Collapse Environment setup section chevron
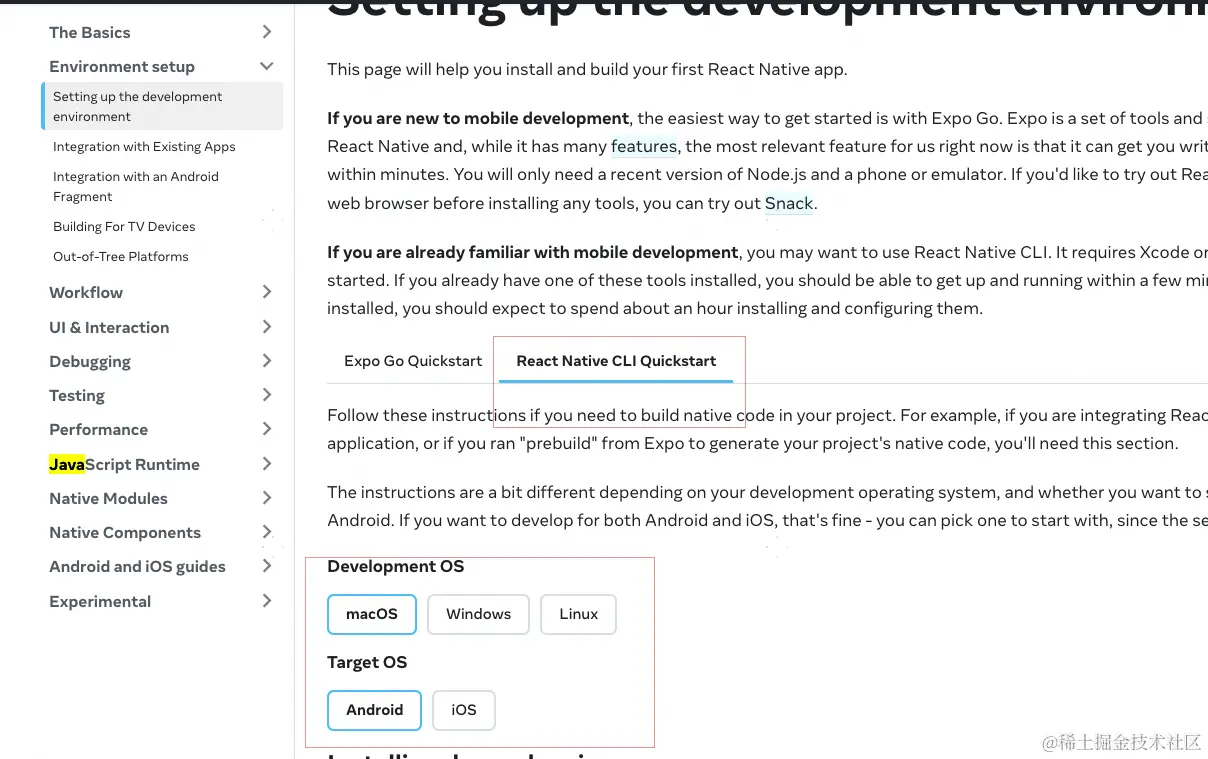The width and height of the screenshot is (1208, 759). [267, 66]
